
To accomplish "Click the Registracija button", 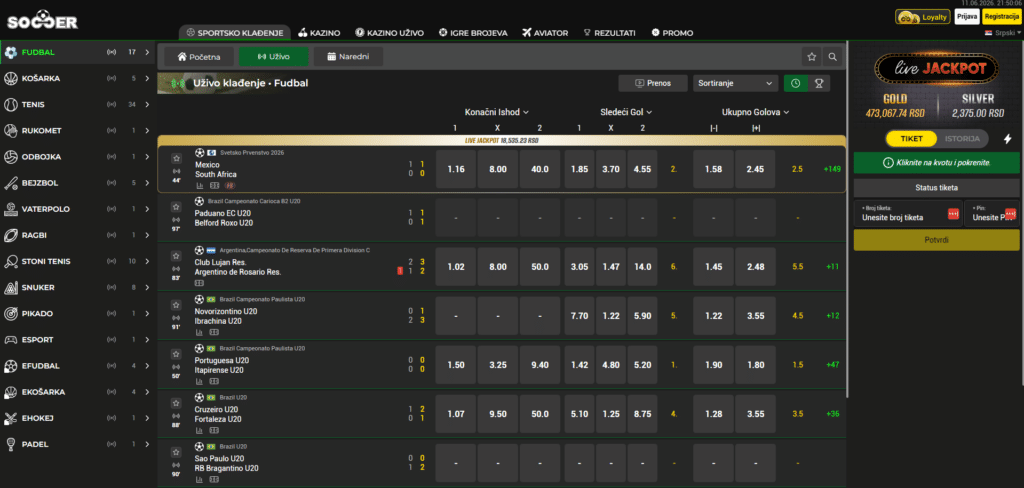I will click(x=1001, y=17).
